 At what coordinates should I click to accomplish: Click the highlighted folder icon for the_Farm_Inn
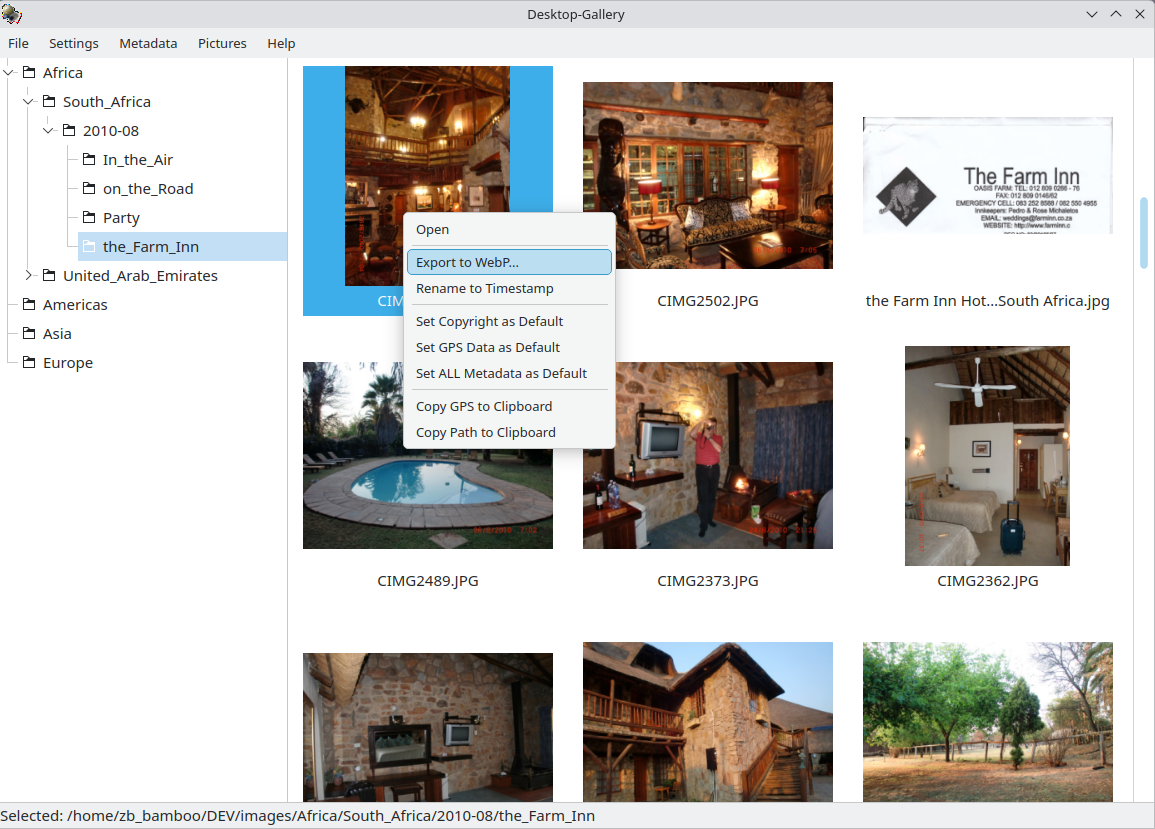[88, 246]
